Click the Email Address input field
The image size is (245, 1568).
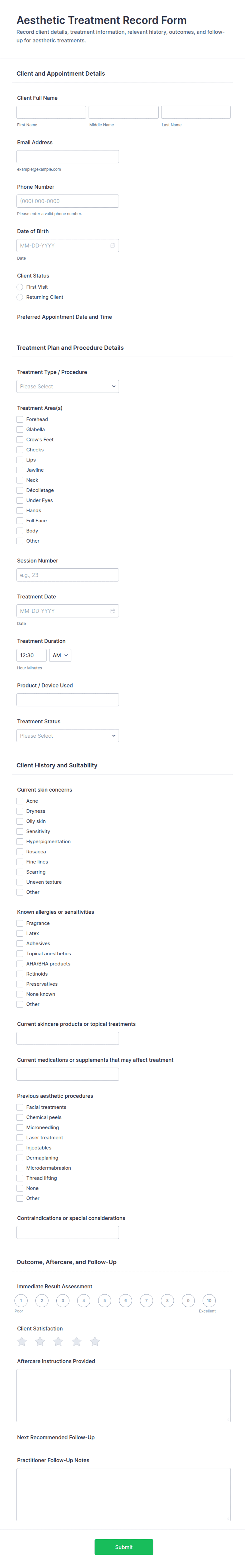(x=67, y=157)
